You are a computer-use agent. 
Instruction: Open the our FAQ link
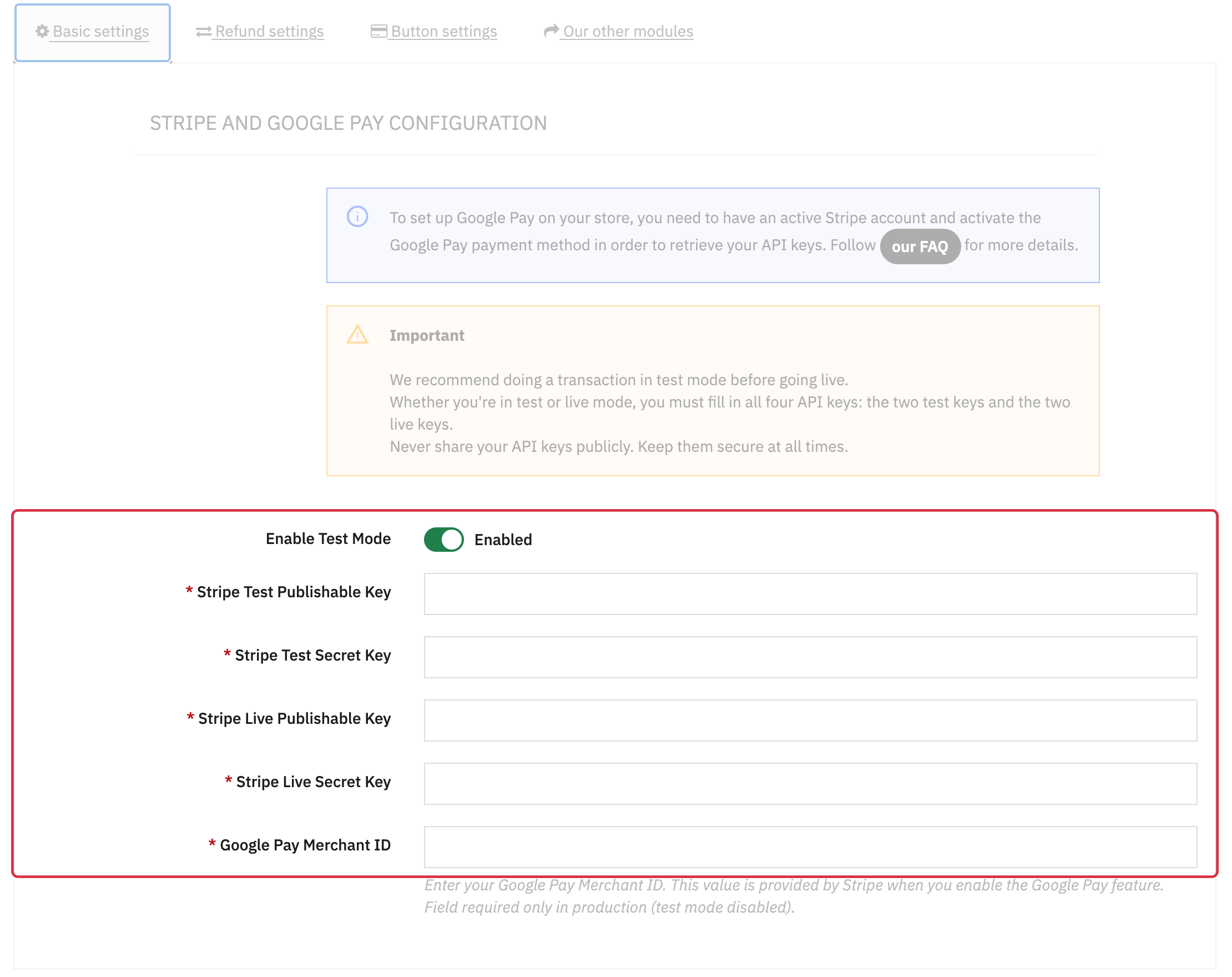pos(920,246)
